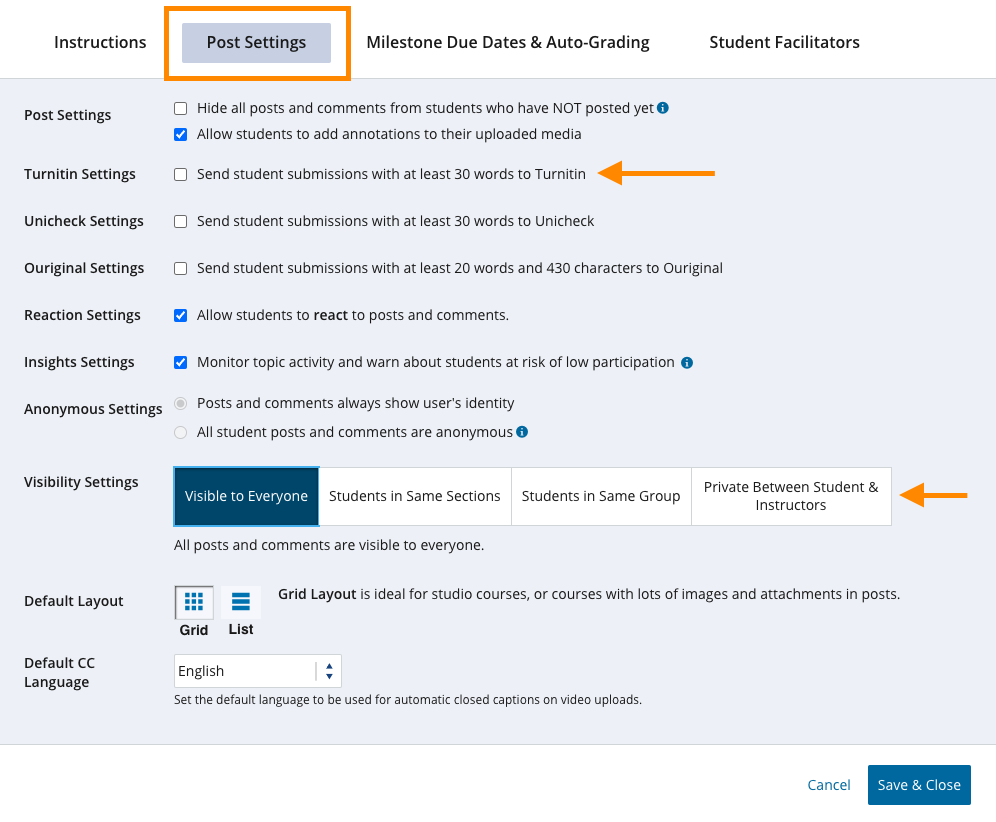The width and height of the screenshot is (996, 822).
Task: Select anonymous student posts and comments
Action: point(180,432)
